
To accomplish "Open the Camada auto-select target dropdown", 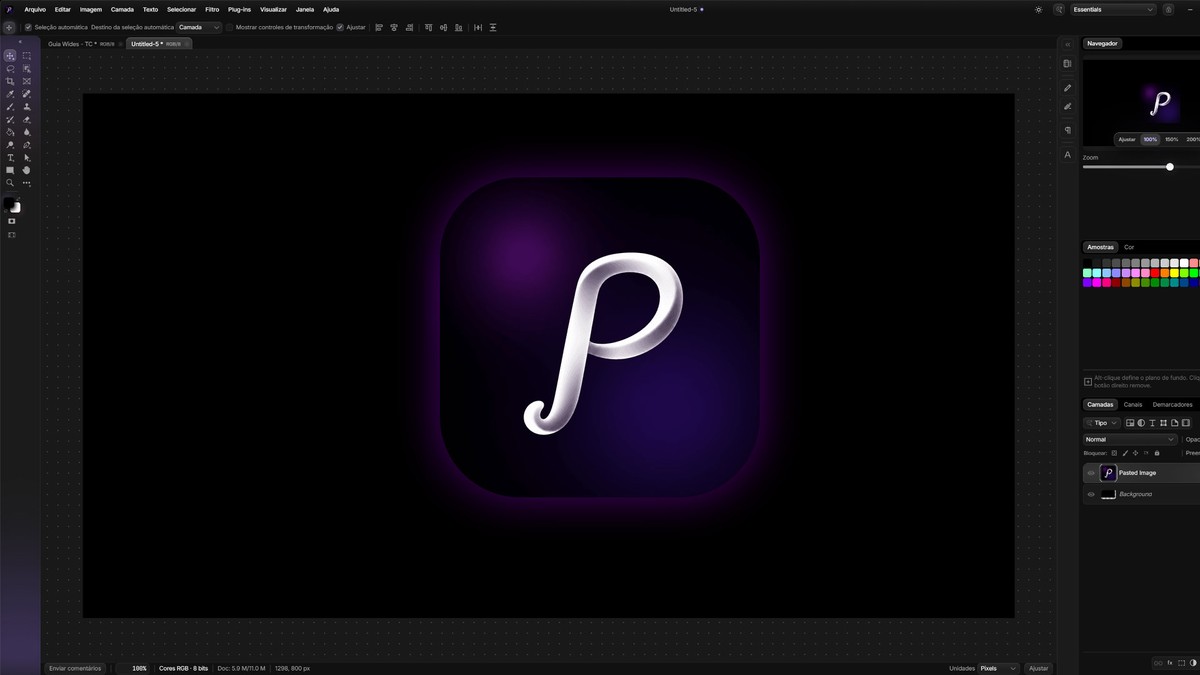I will pyautogui.click(x=199, y=27).
